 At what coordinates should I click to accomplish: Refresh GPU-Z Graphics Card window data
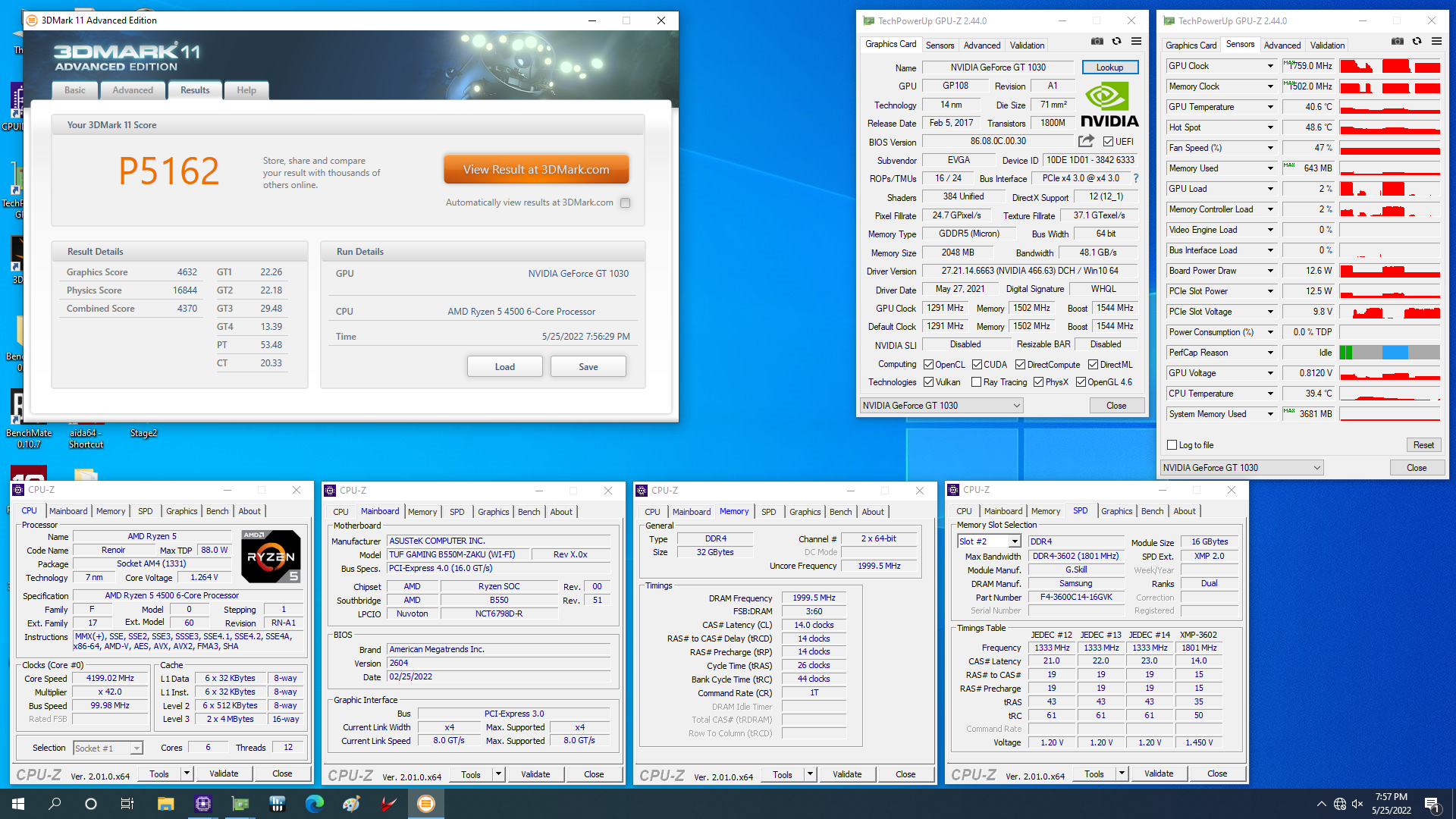(x=1116, y=42)
